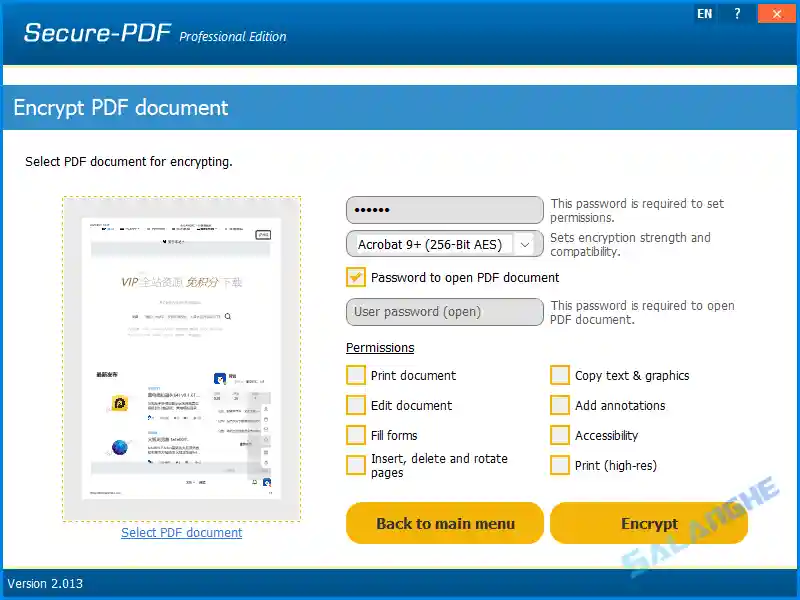Enable the Accessibility permission
Image resolution: width=800 pixels, height=600 pixels.
560,435
